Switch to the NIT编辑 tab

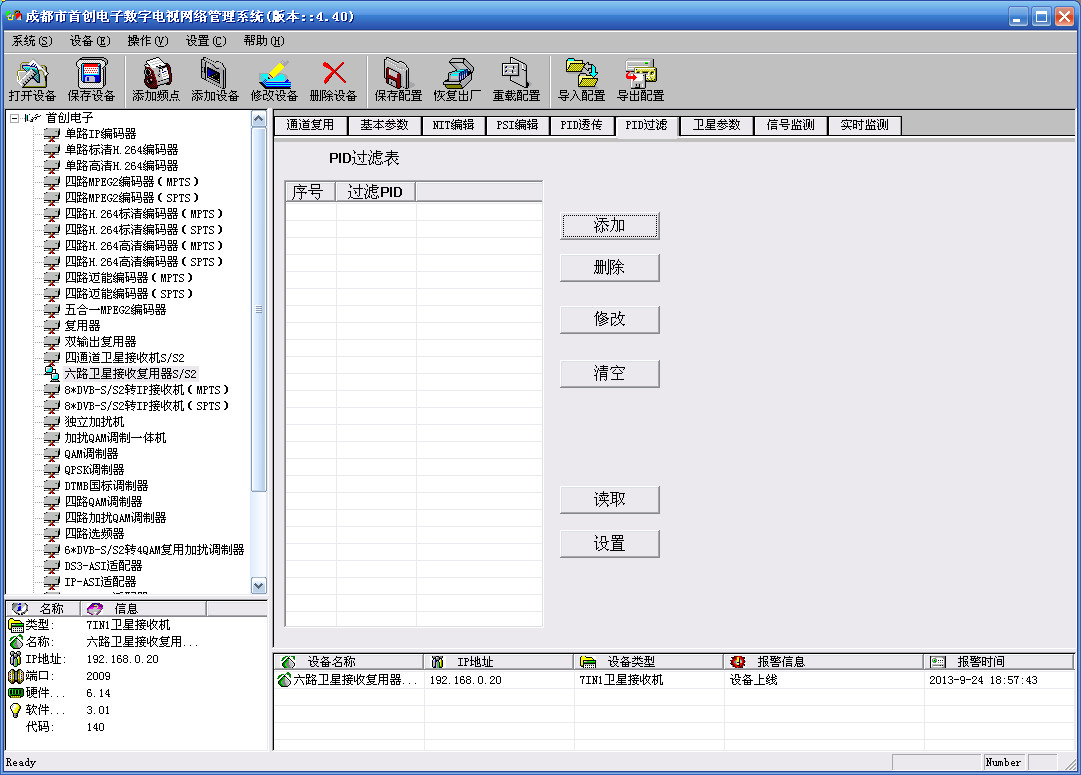point(453,125)
